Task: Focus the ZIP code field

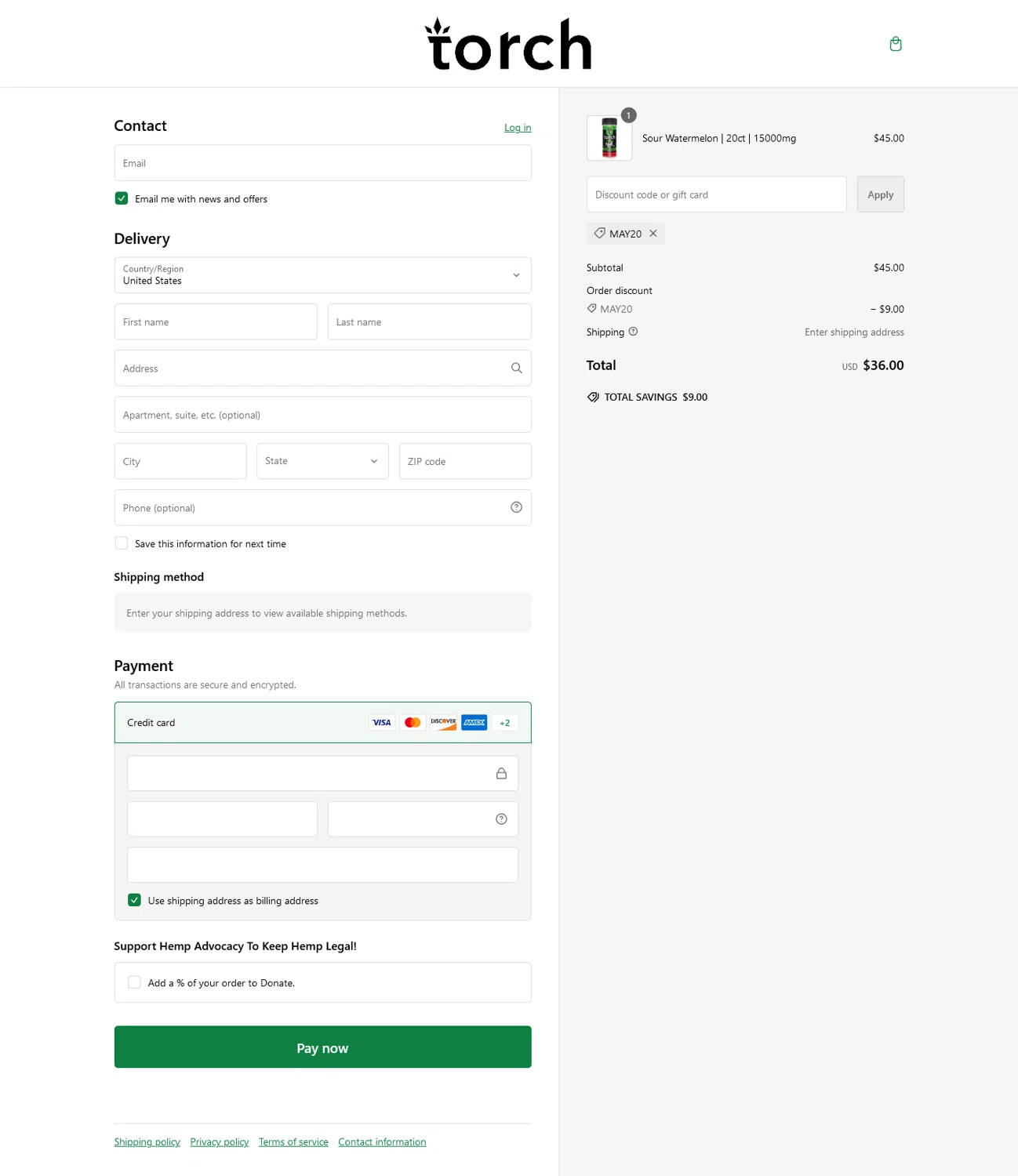Action: pyautogui.click(x=465, y=461)
